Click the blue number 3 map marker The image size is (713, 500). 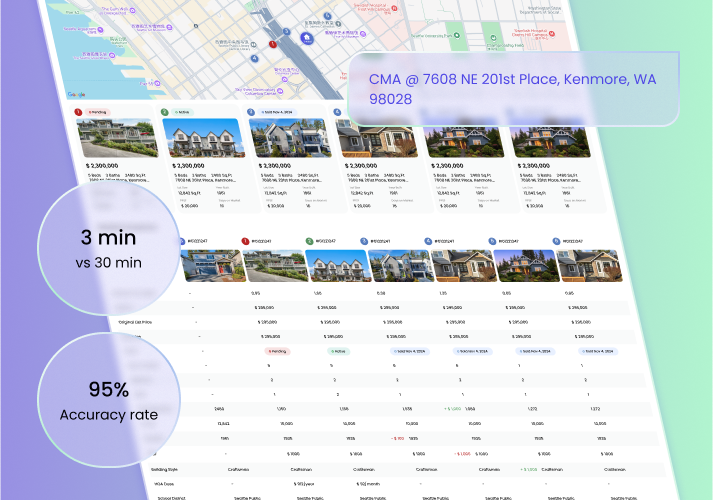286,31
